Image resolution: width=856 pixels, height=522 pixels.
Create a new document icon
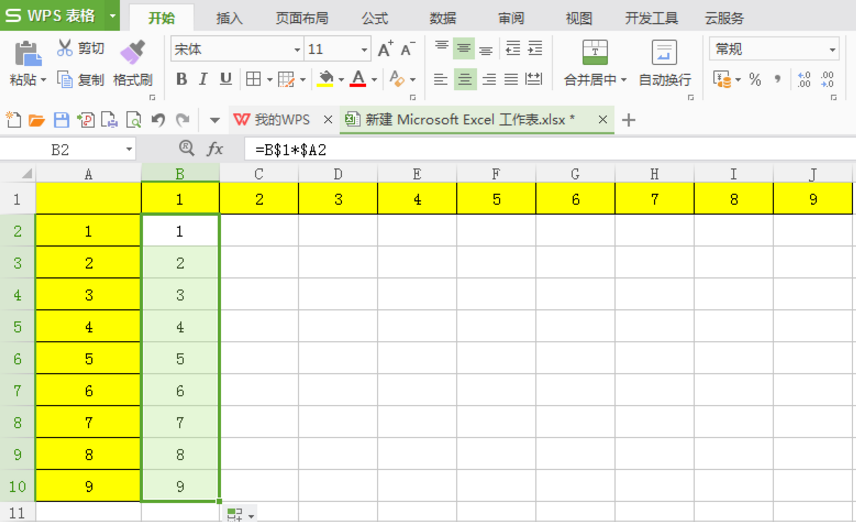(13, 119)
